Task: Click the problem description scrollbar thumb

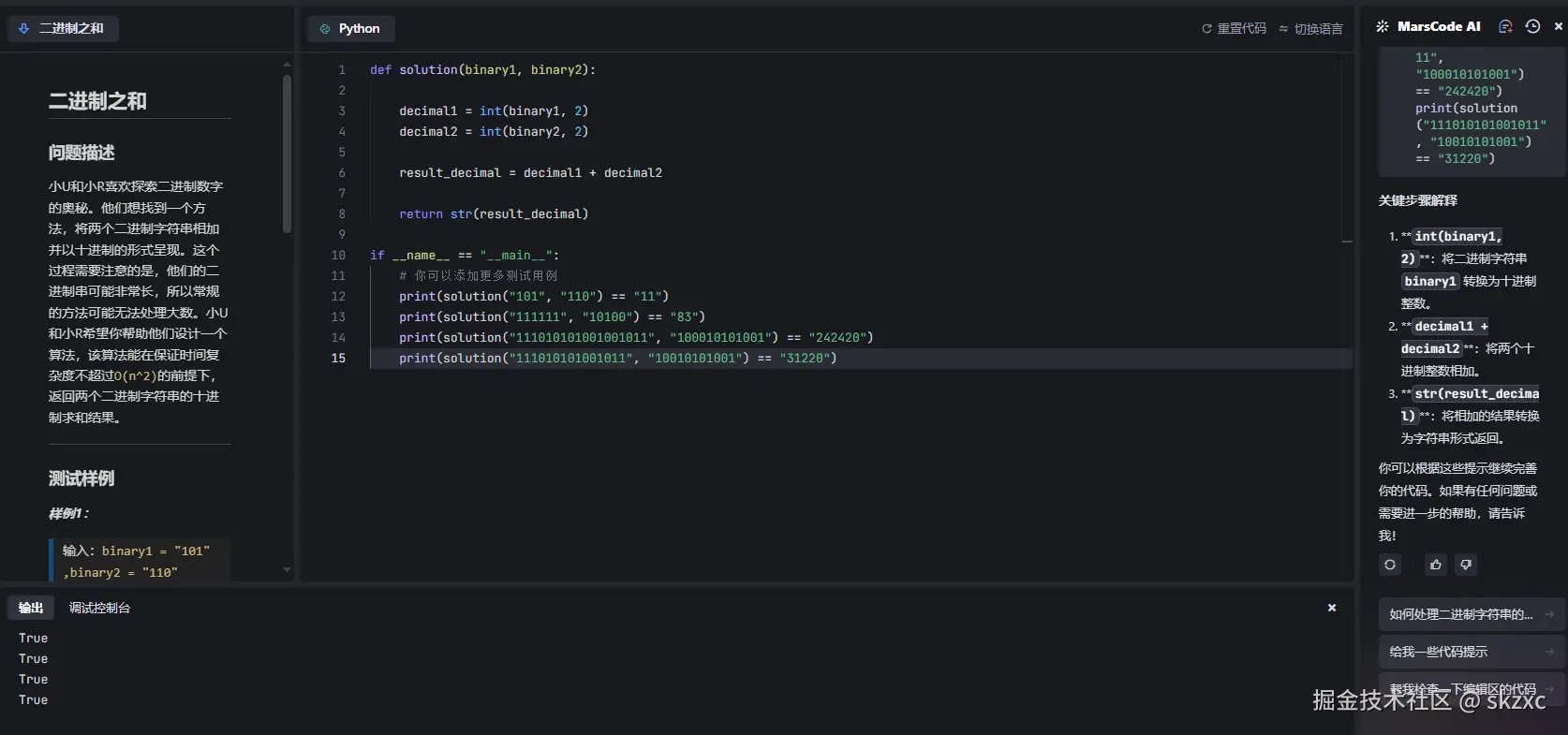Action: (x=287, y=154)
